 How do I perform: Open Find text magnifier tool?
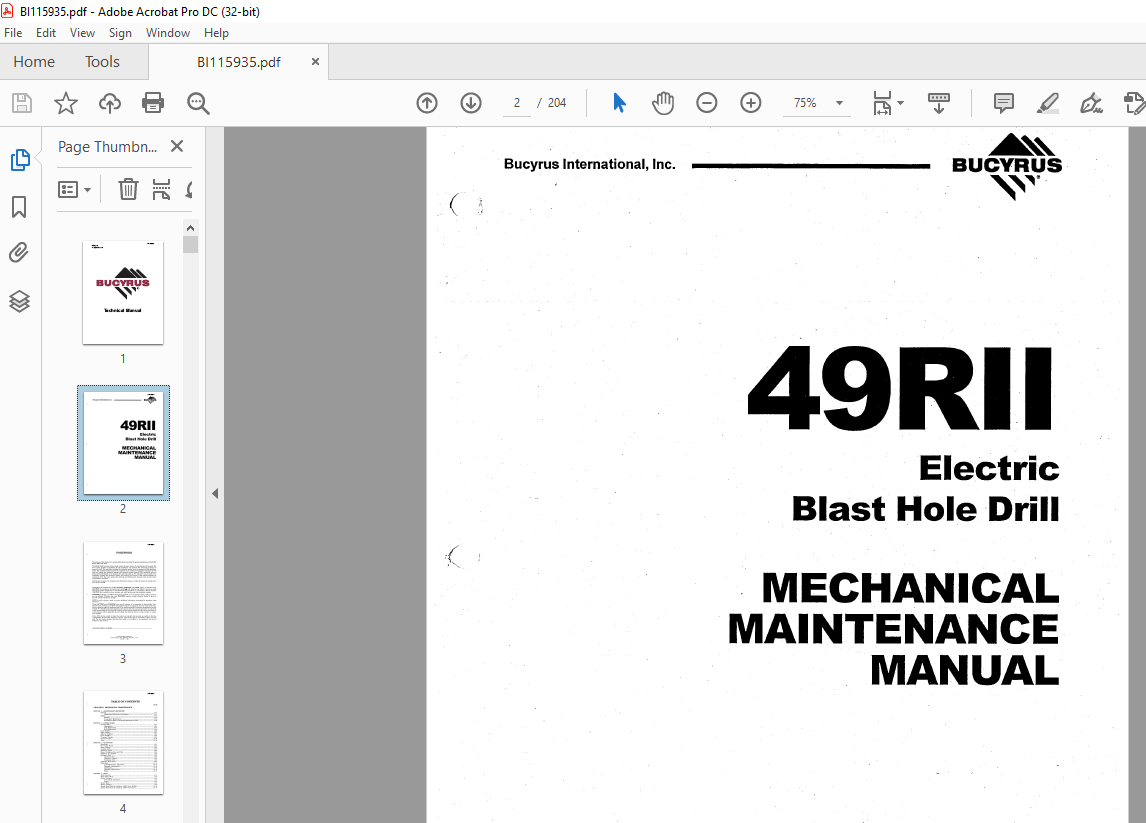(x=198, y=103)
